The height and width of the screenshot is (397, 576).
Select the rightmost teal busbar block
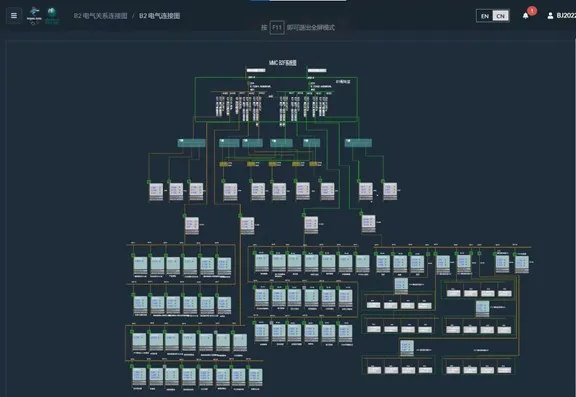pos(358,143)
